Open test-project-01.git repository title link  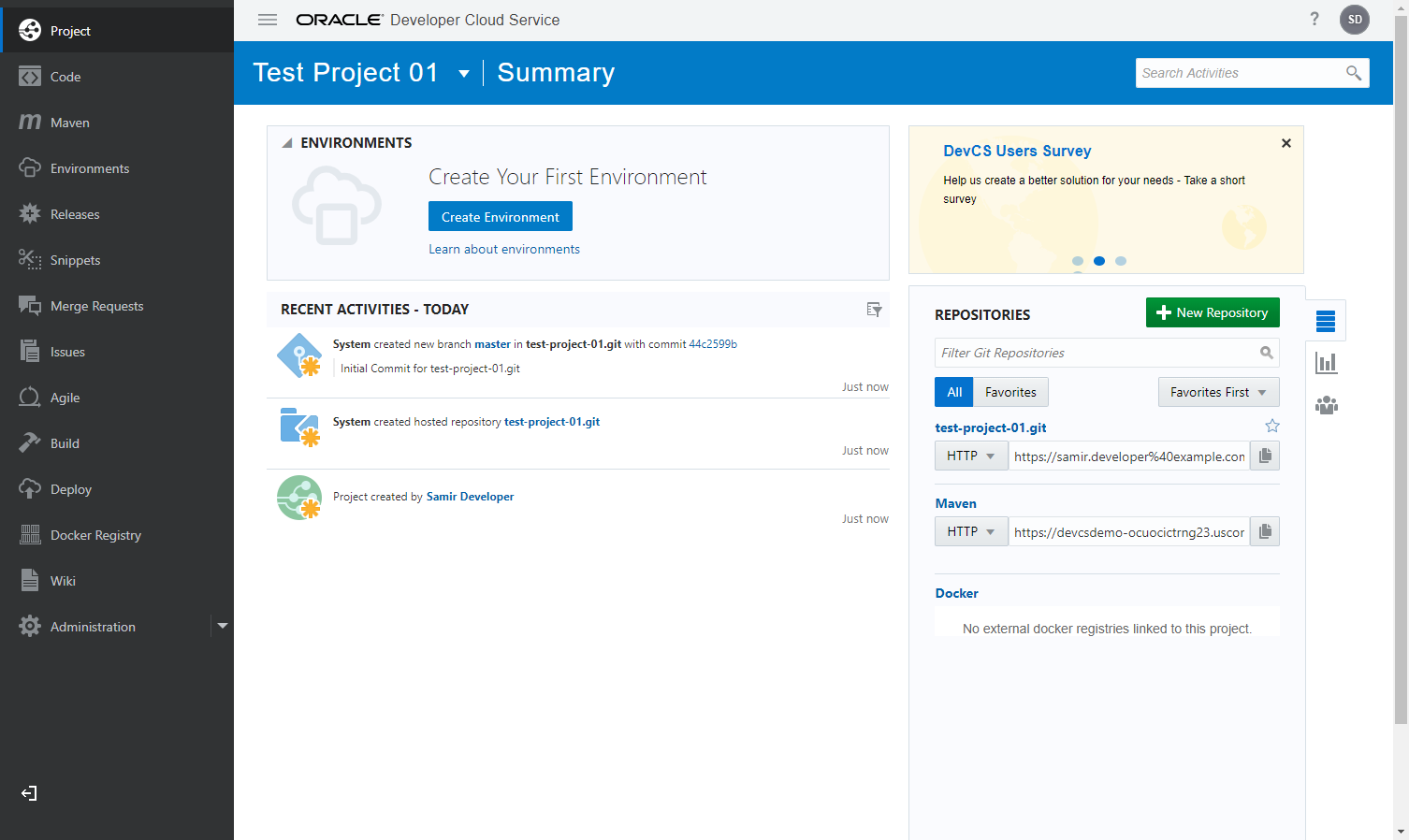[991, 427]
